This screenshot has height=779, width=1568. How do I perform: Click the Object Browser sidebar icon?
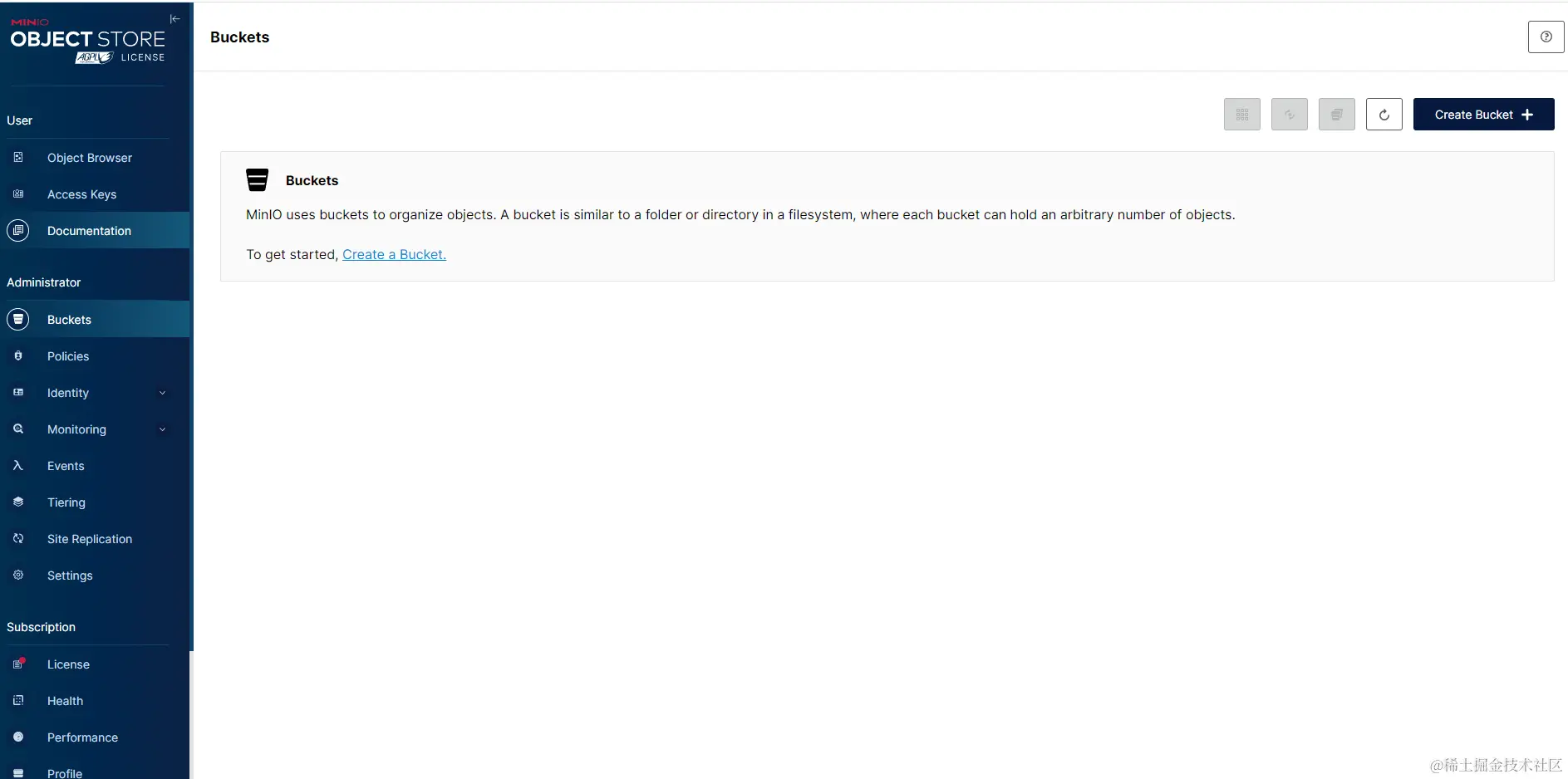(x=18, y=157)
